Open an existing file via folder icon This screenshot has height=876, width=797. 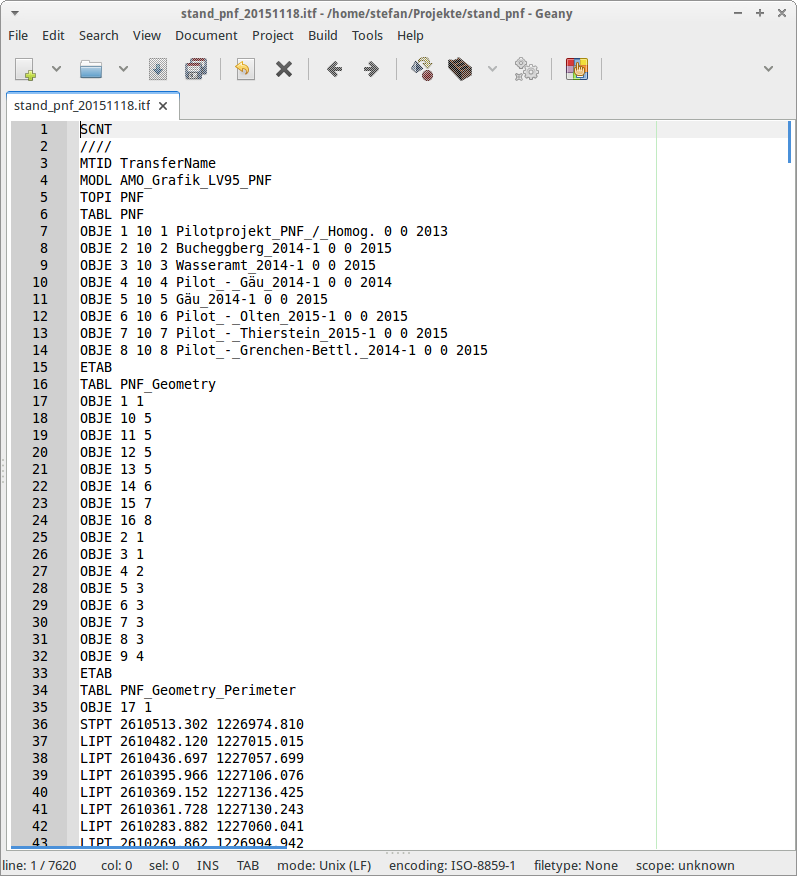click(x=91, y=69)
